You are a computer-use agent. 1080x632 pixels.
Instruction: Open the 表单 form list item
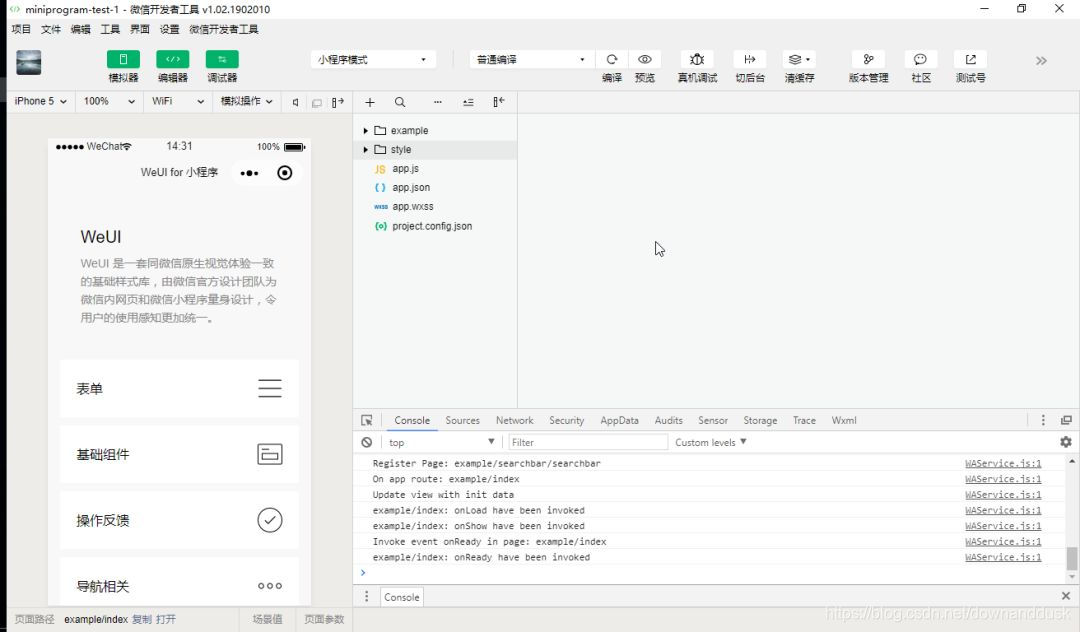179,388
